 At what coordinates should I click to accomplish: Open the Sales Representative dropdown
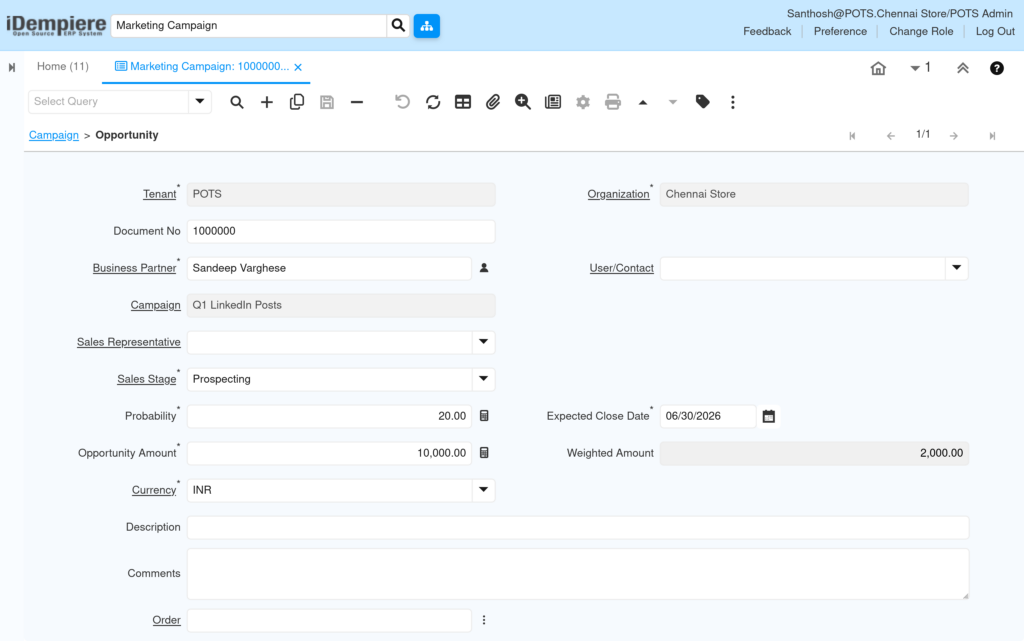coord(483,342)
